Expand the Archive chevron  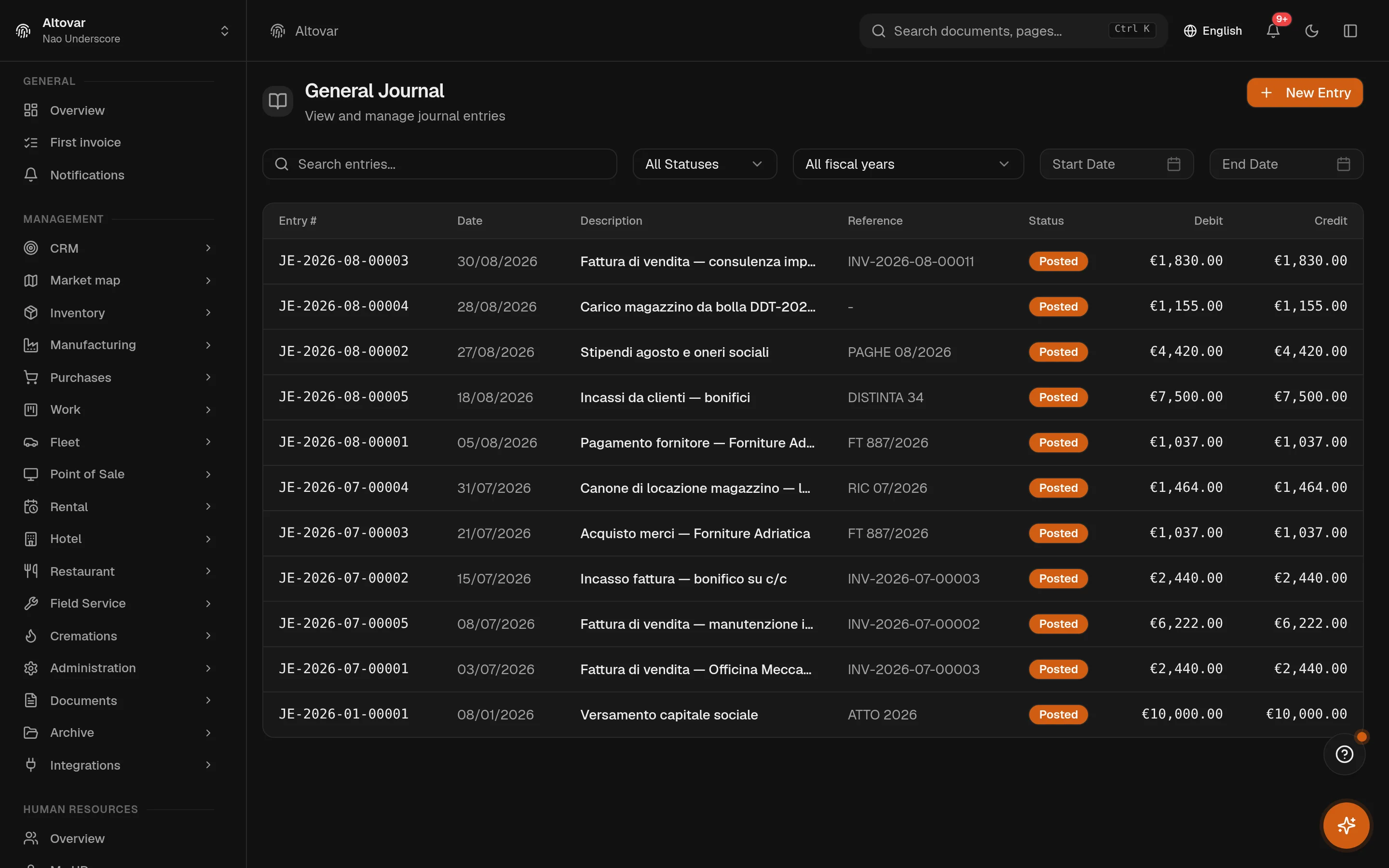pos(208,732)
